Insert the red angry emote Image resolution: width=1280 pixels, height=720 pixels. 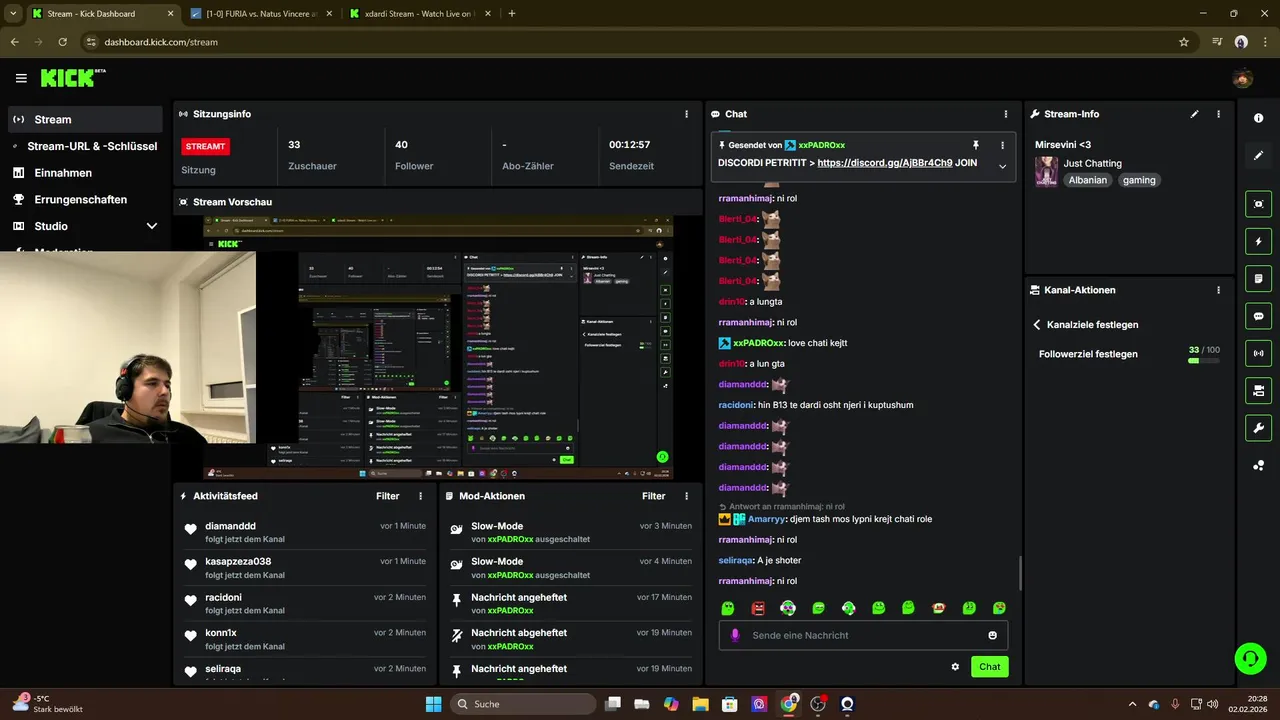point(758,608)
